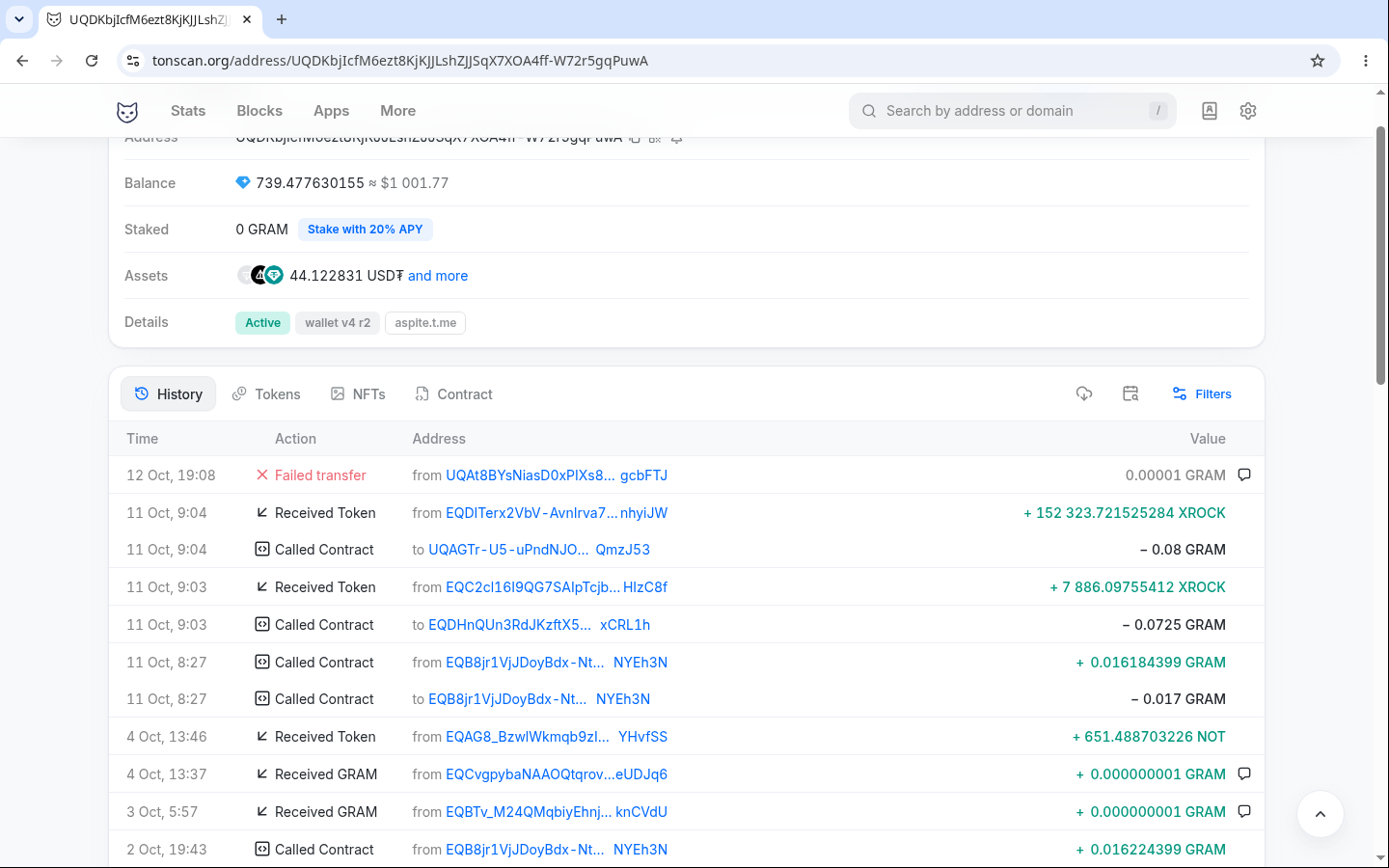Open the Blocks page
The height and width of the screenshot is (868, 1389).
pyautogui.click(x=259, y=111)
